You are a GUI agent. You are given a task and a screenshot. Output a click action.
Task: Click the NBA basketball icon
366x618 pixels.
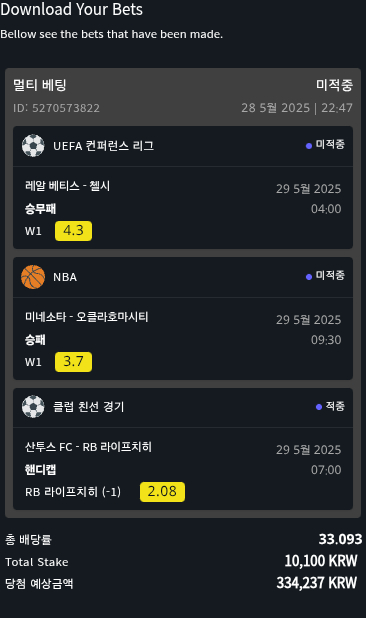(x=33, y=277)
